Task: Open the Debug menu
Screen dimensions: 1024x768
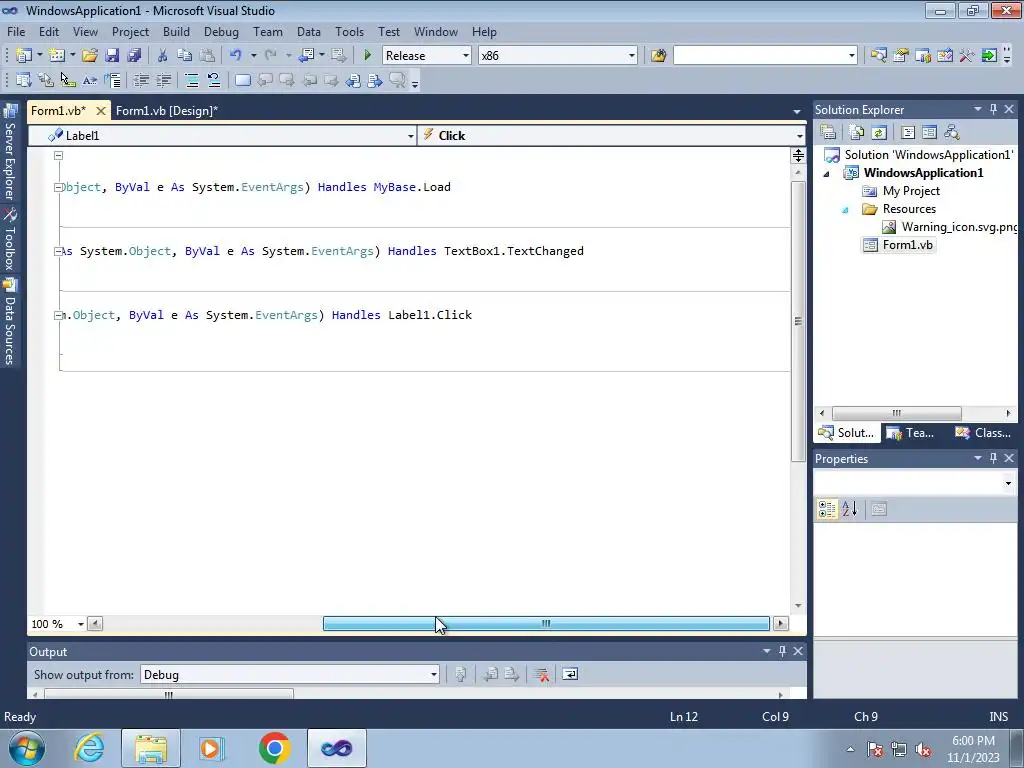Action: click(221, 31)
